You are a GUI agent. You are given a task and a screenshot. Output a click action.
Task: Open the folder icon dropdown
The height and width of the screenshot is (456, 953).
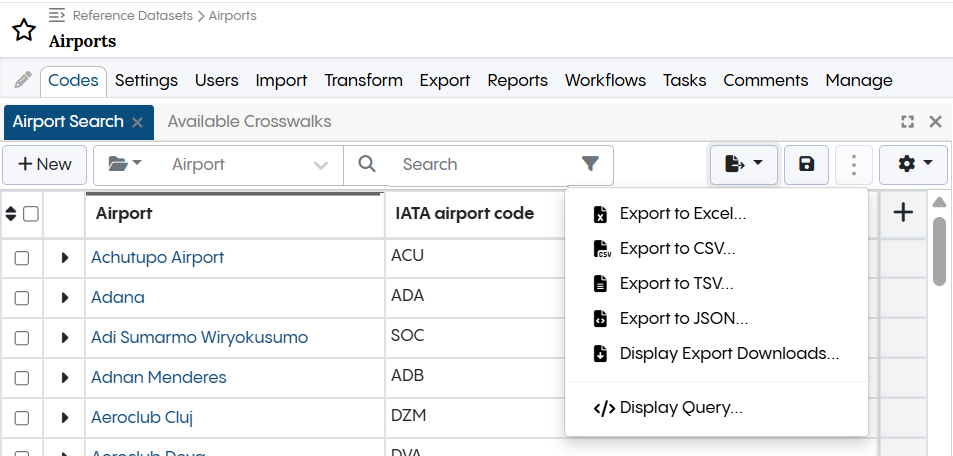pyautogui.click(x=125, y=164)
